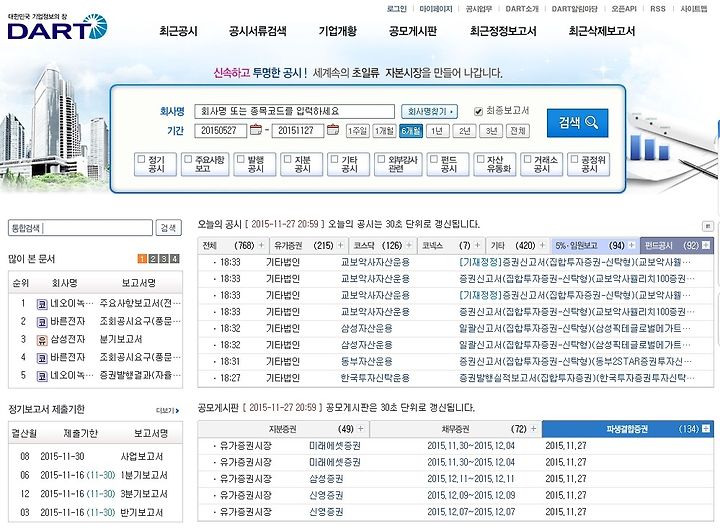Click the 로그인 link

click(x=397, y=9)
